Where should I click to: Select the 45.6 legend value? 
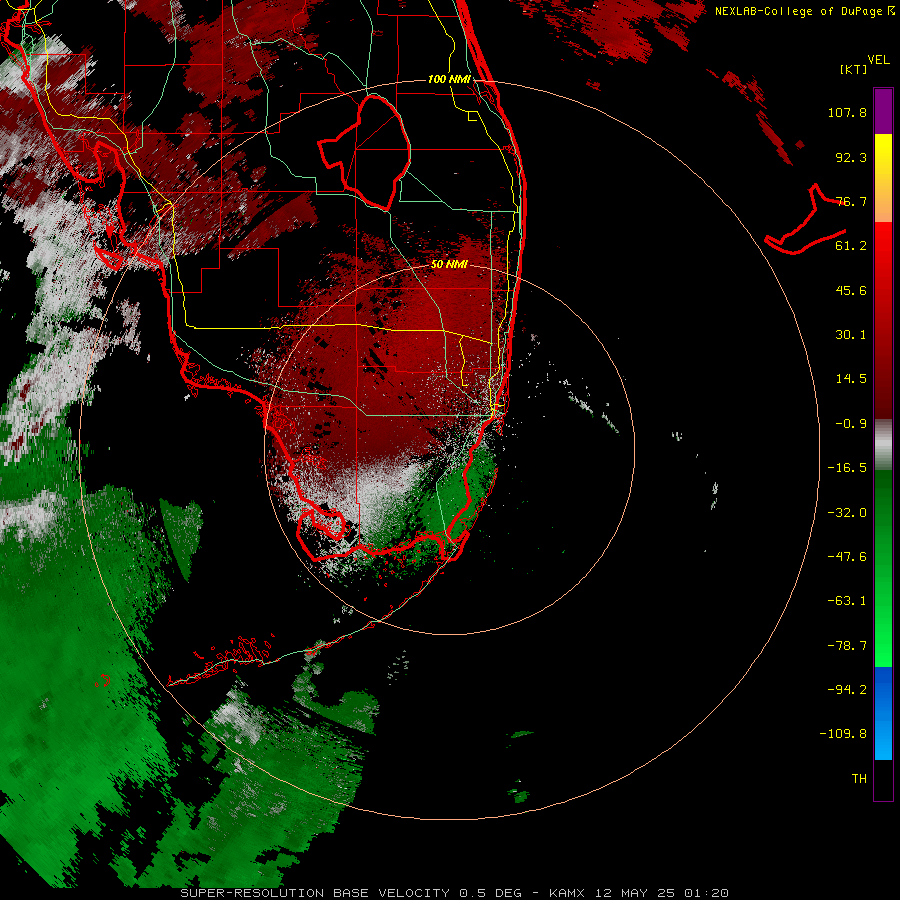tap(851, 290)
